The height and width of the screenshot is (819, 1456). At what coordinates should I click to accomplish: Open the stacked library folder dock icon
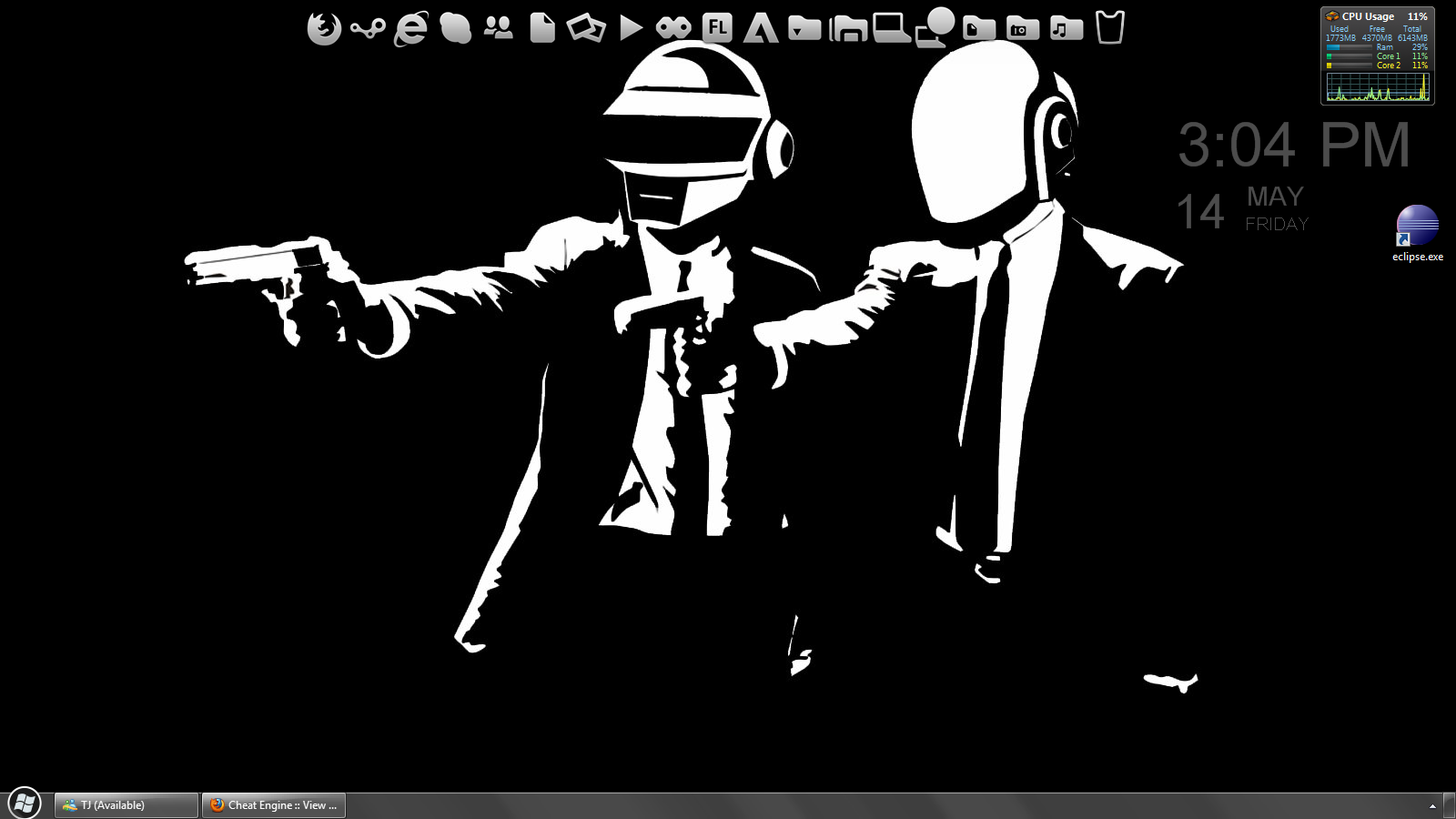pos(848,28)
